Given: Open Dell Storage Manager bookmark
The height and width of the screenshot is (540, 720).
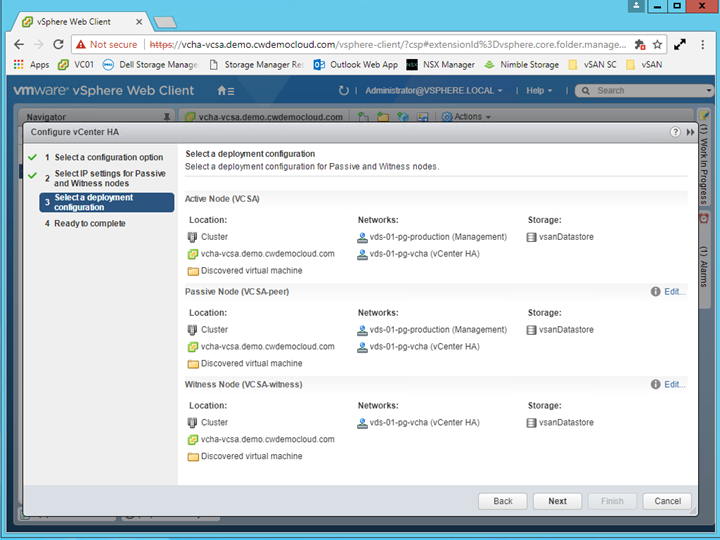Looking at the screenshot, I should (150, 65).
